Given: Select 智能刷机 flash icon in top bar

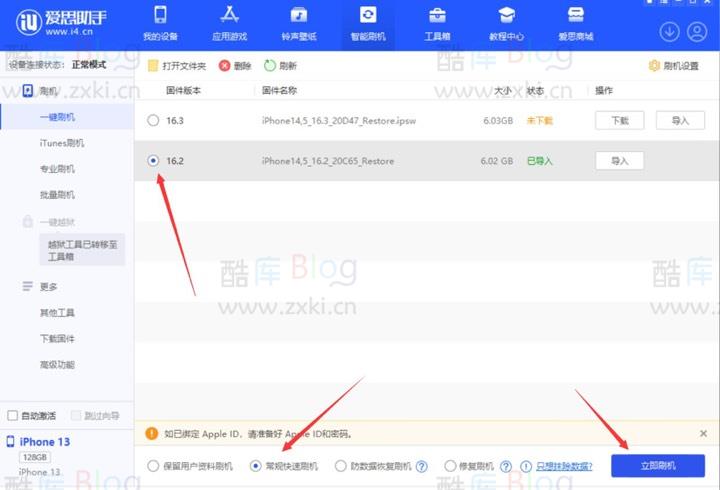Looking at the screenshot, I should pos(368,15).
